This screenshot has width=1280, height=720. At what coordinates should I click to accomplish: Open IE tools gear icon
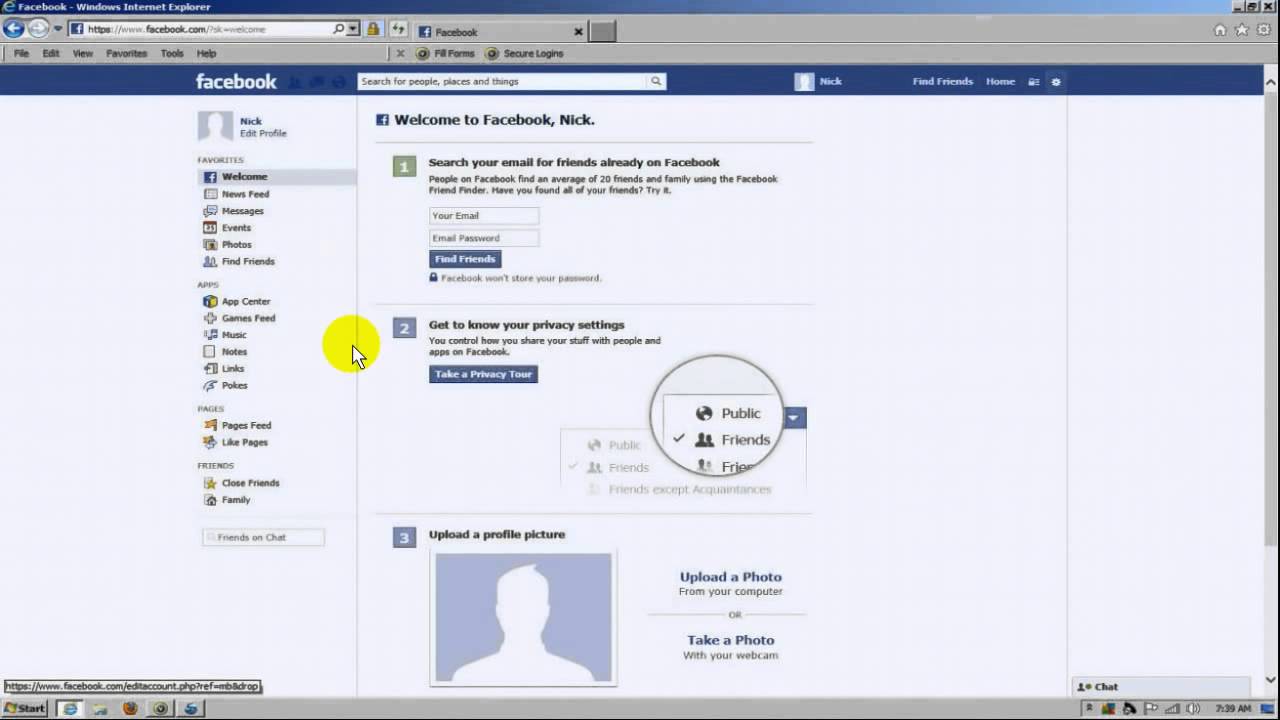pos(1263,30)
